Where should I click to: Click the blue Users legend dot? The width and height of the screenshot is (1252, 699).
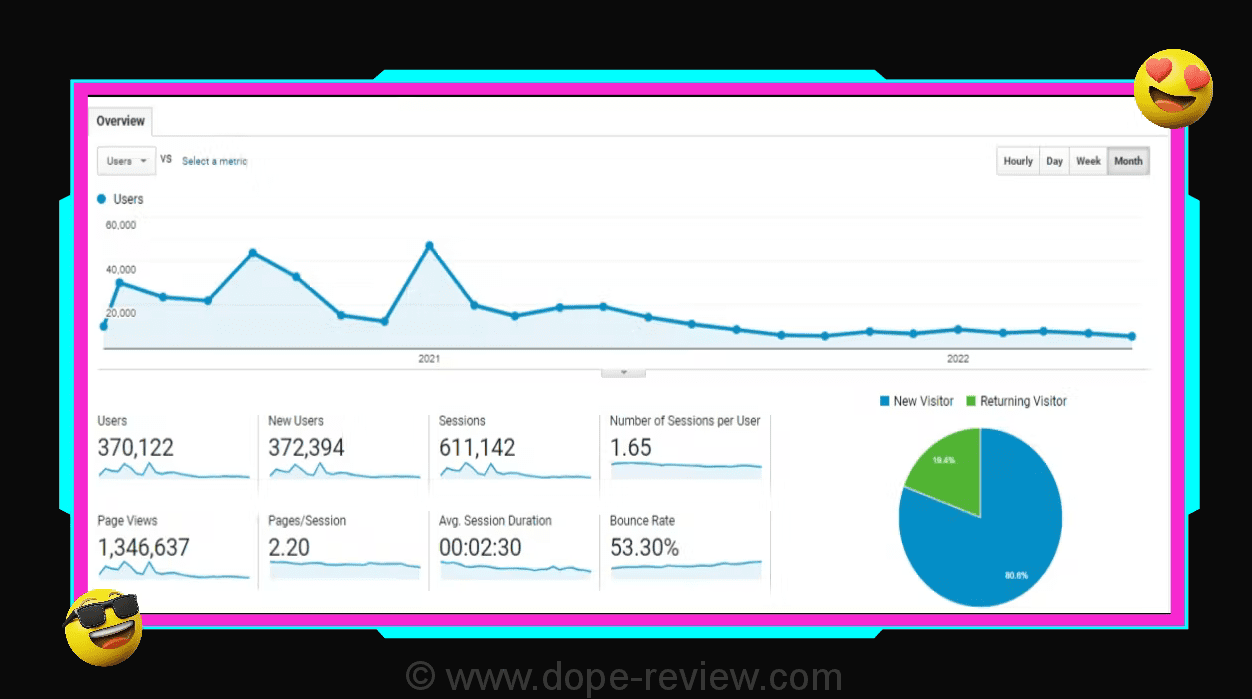point(102,199)
